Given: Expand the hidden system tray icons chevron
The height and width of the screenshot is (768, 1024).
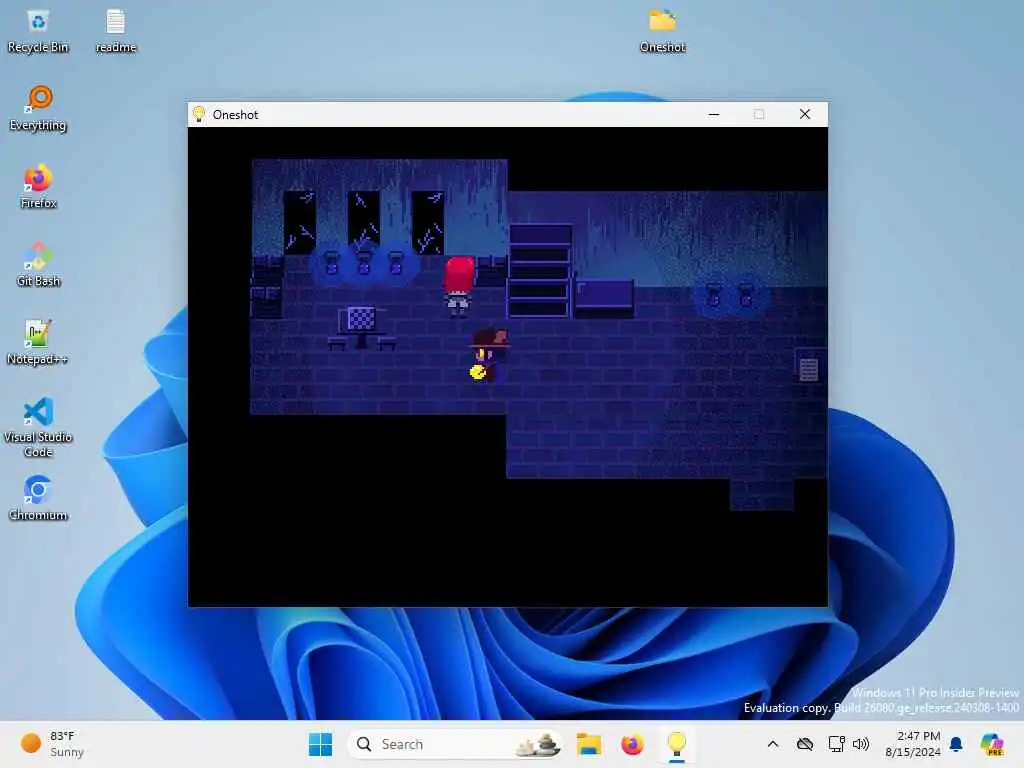Looking at the screenshot, I should coord(773,744).
